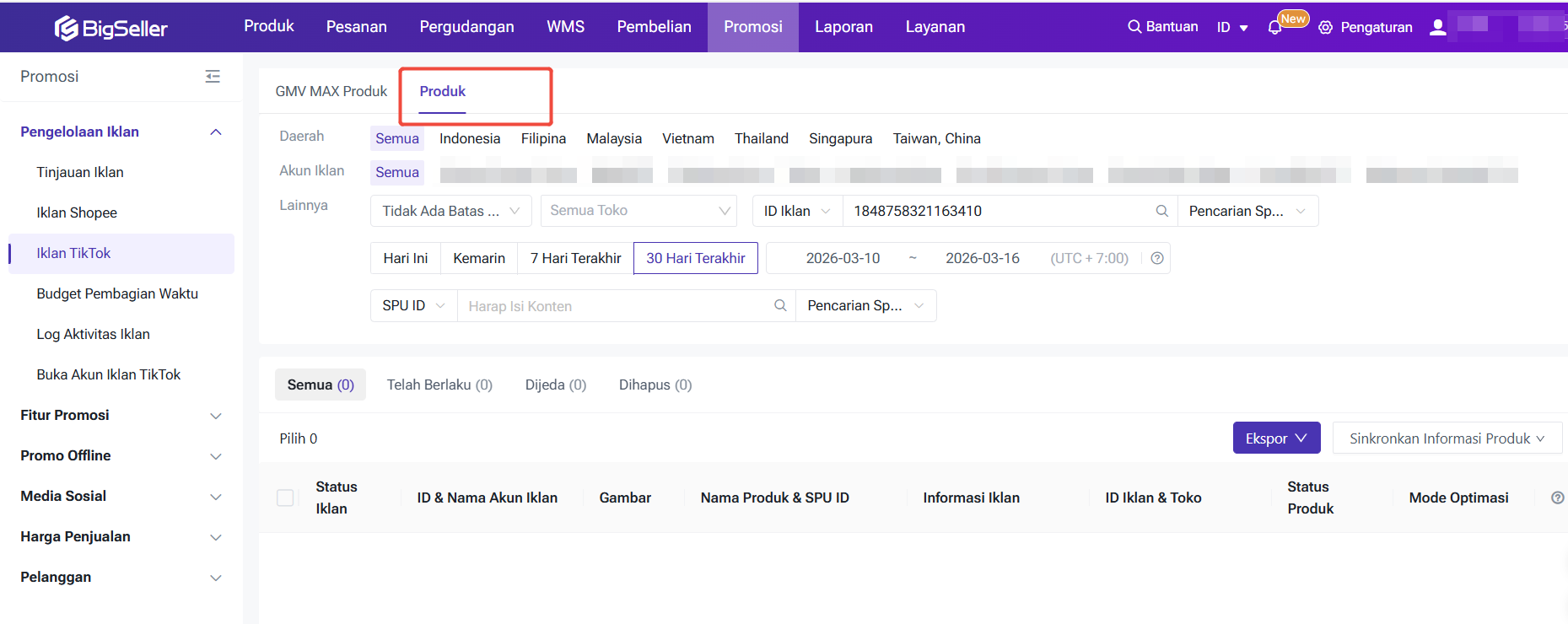Open the Laporan menu
This screenshot has height=624, width=1568.
tap(843, 27)
